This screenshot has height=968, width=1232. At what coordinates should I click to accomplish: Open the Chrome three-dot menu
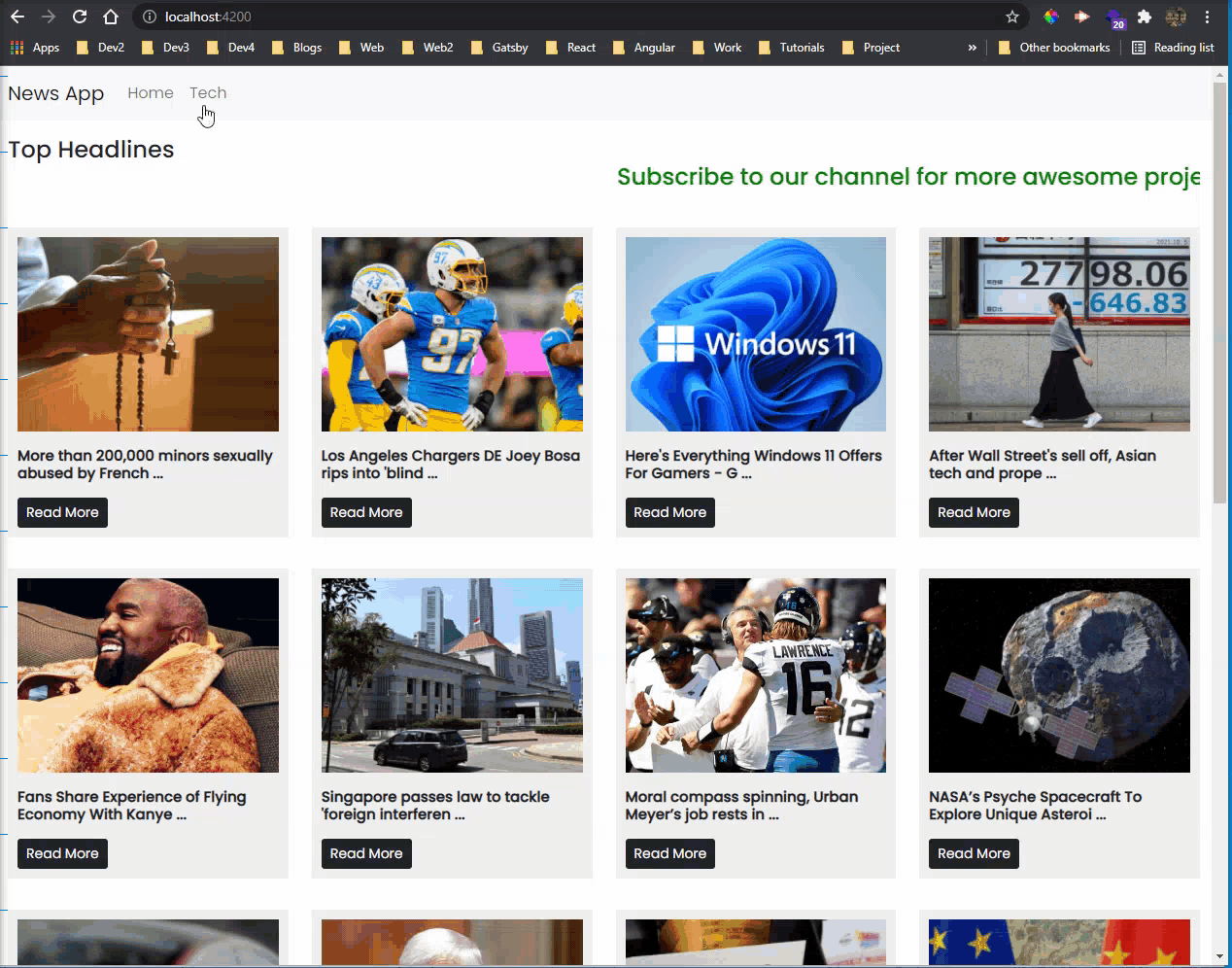[x=1208, y=17]
